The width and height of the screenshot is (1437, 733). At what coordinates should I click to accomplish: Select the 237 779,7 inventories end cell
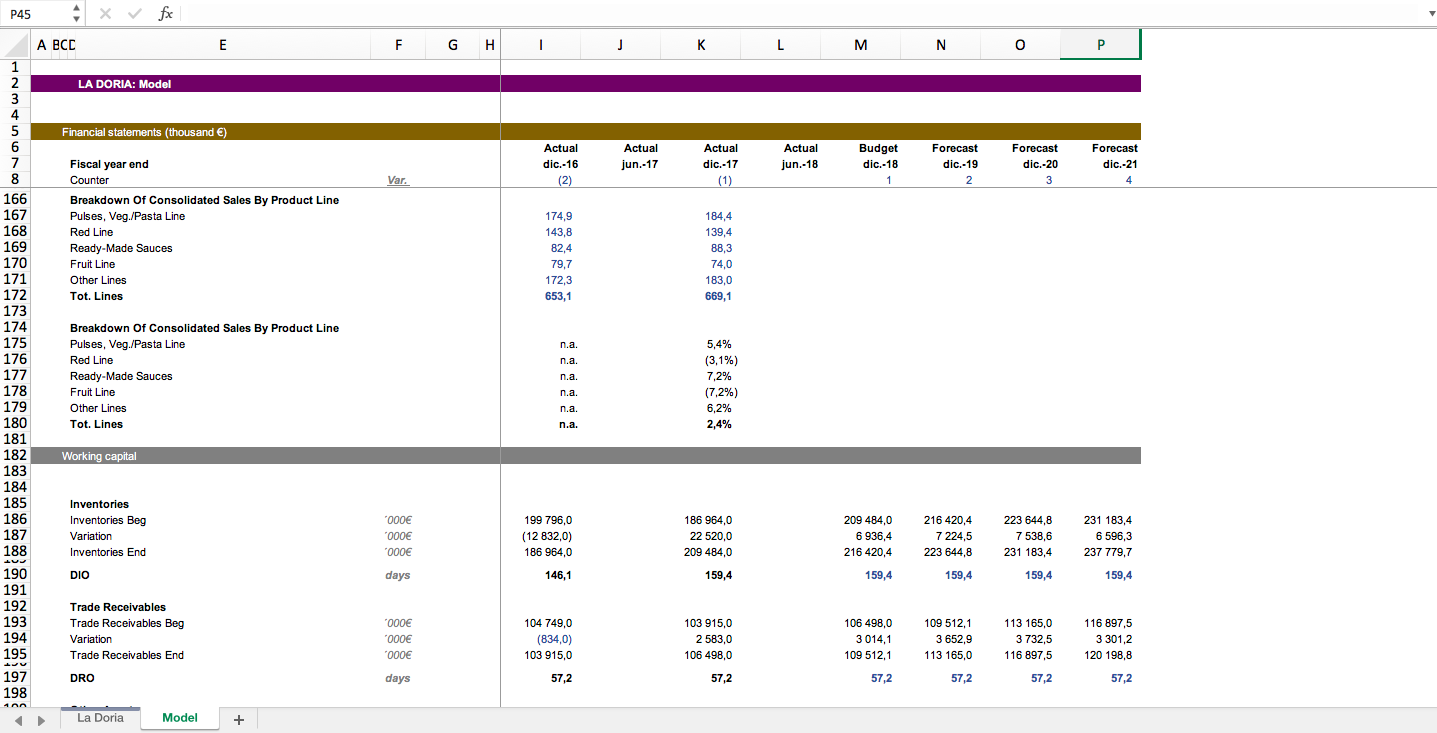tap(1108, 552)
